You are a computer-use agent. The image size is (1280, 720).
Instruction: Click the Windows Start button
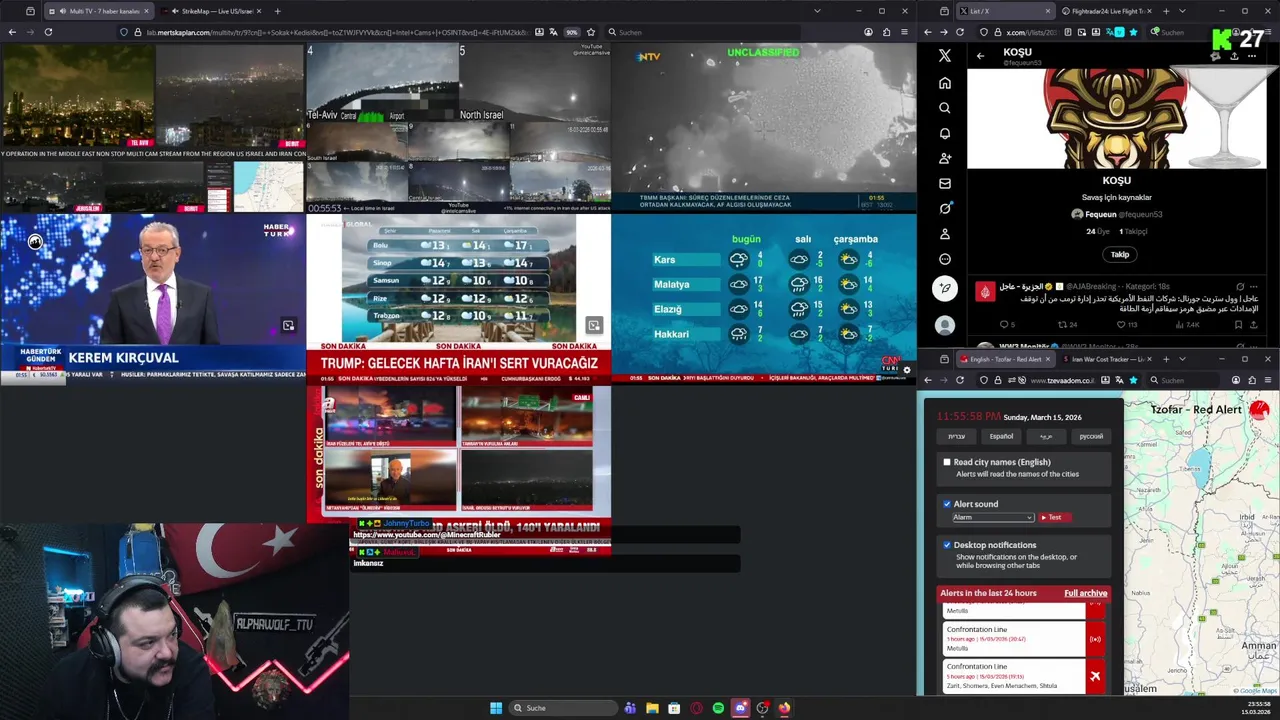(496, 708)
